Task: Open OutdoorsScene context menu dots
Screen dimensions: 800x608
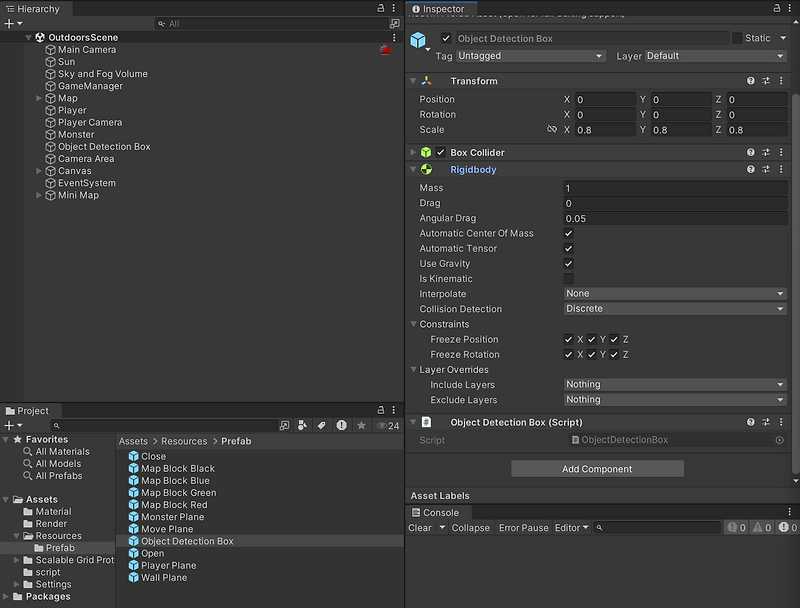Action: (x=394, y=37)
